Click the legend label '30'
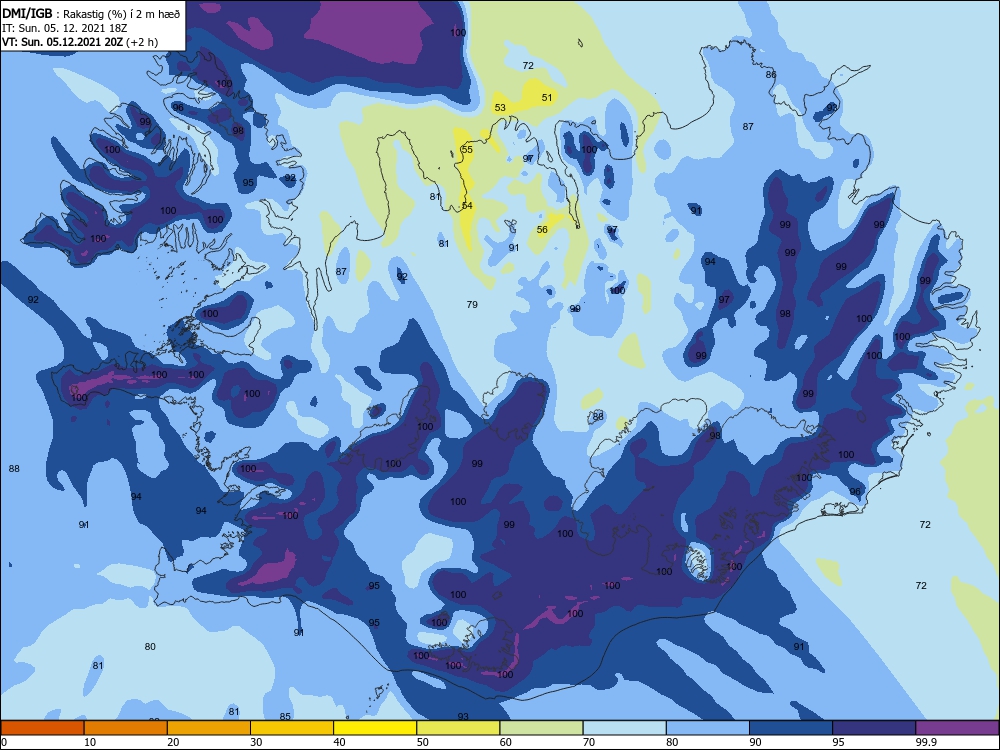Screen dimensions: 1000x750 coord(256,742)
